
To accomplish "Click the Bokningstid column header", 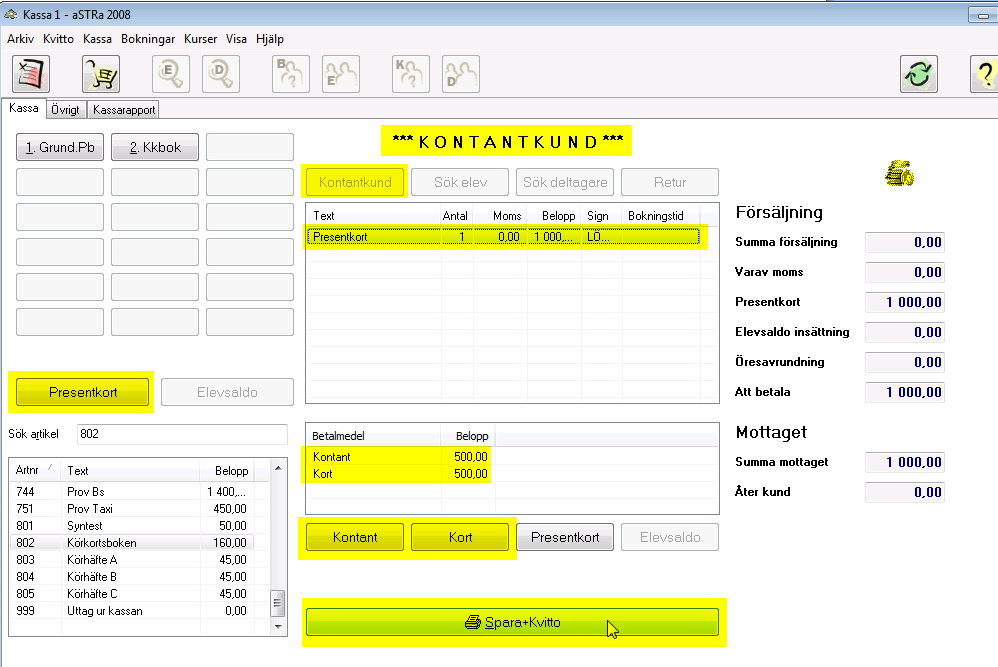I will point(661,216).
